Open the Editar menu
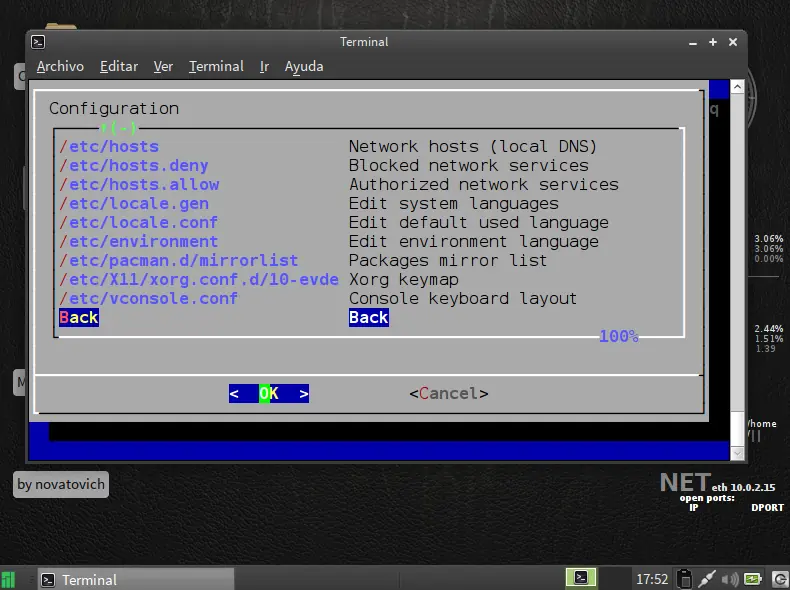The height and width of the screenshot is (590, 790). tap(119, 67)
